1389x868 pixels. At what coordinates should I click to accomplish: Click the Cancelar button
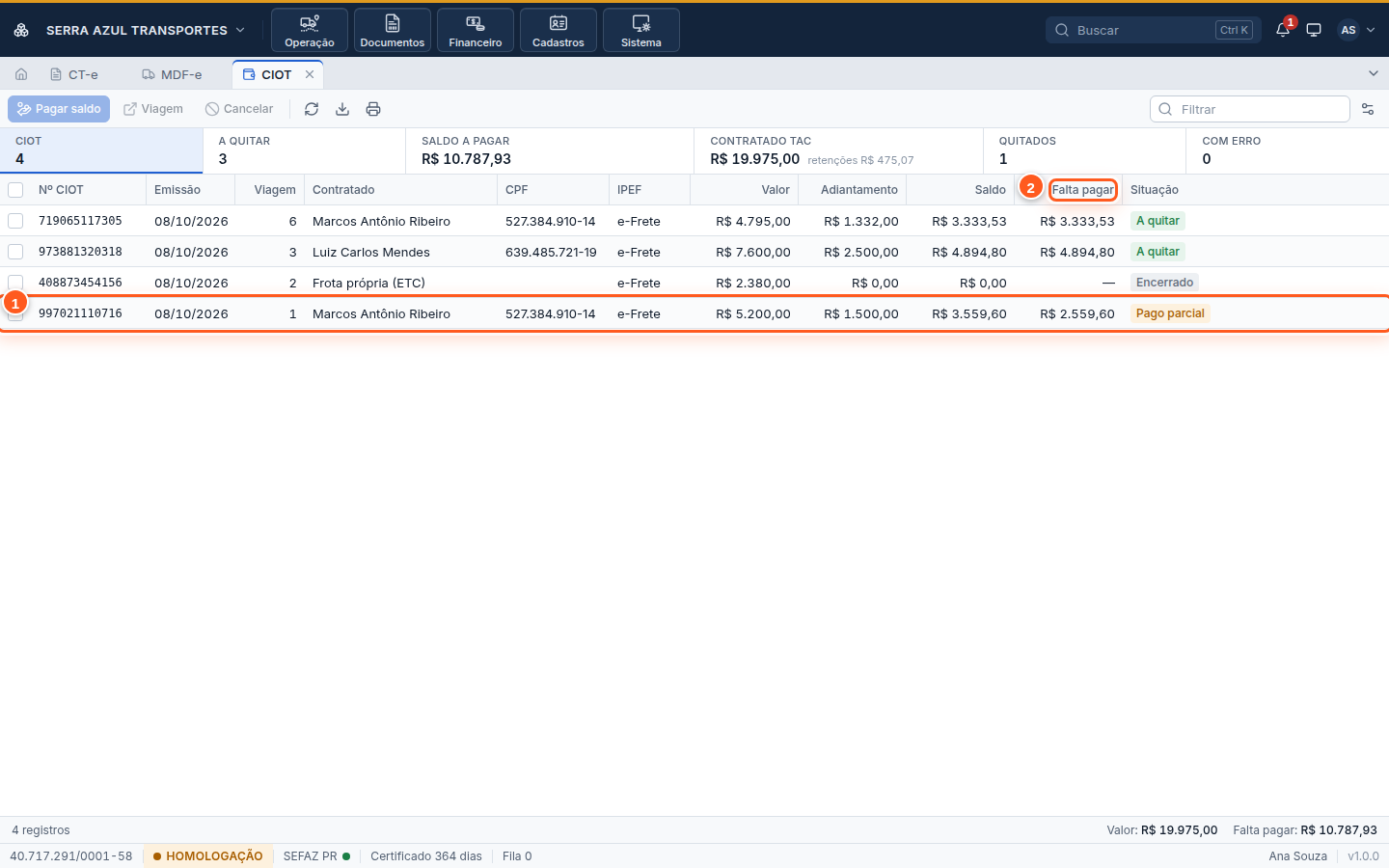(x=239, y=109)
